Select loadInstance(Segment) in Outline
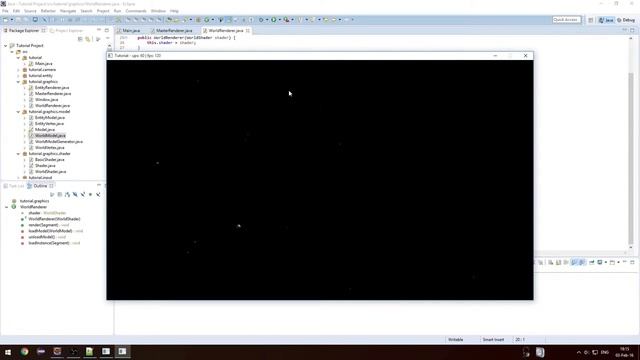The height and width of the screenshot is (360, 640). [54, 243]
